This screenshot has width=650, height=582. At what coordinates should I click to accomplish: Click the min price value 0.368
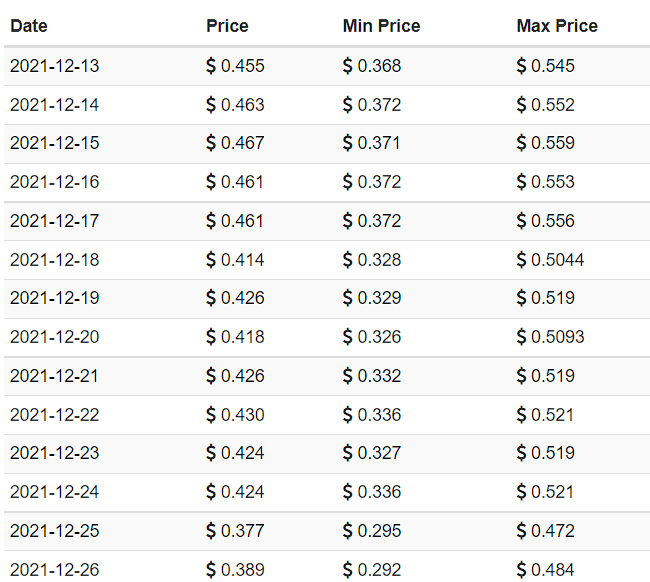(379, 66)
